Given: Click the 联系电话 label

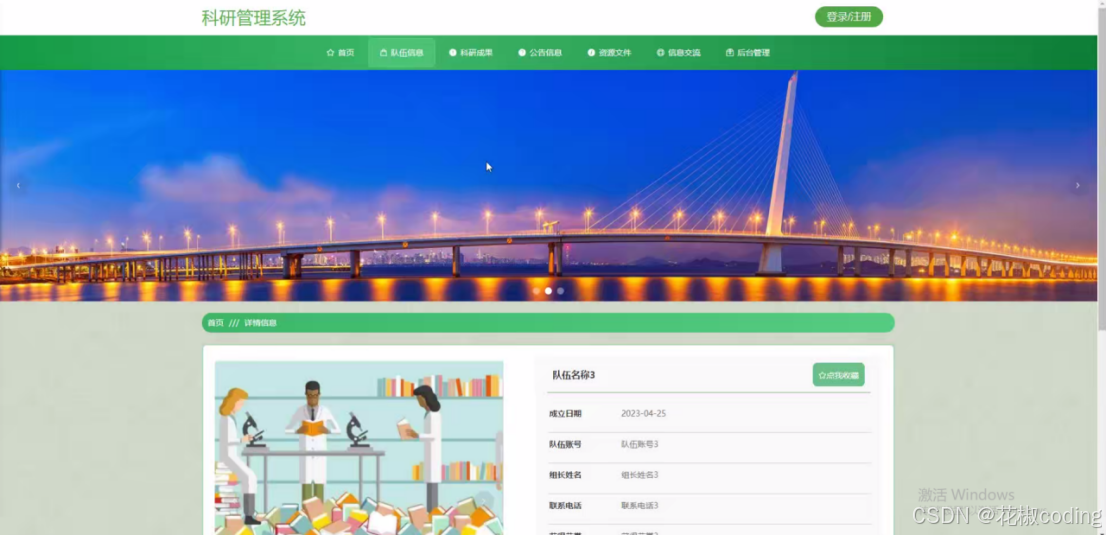Looking at the screenshot, I should coord(566,506).
